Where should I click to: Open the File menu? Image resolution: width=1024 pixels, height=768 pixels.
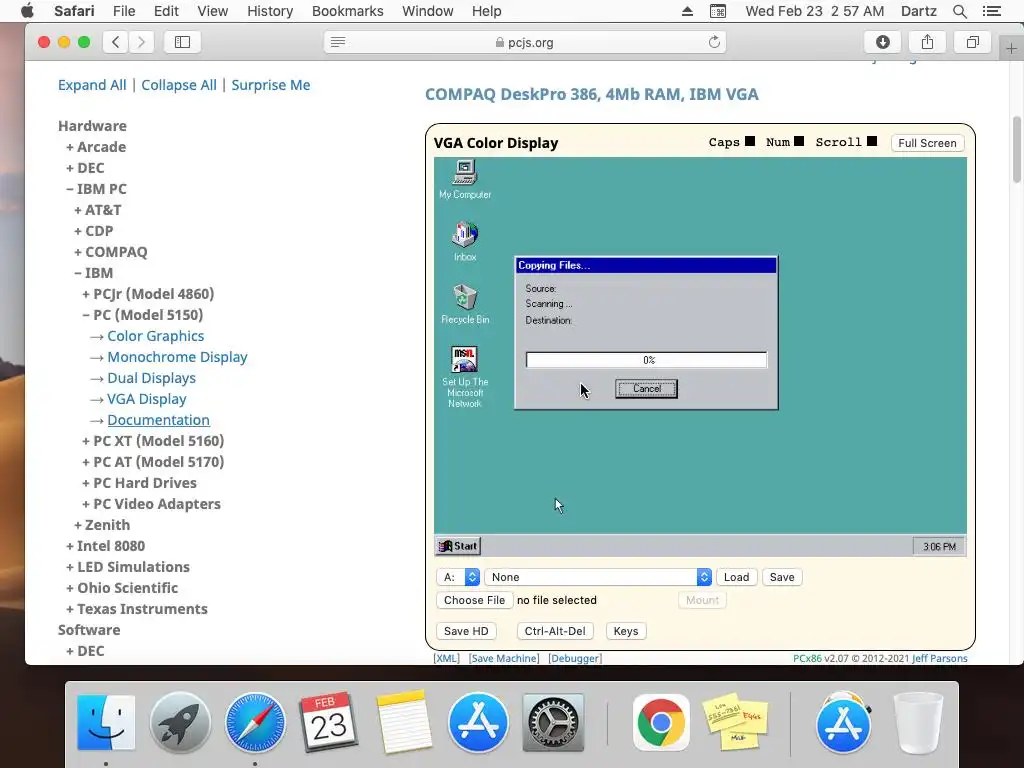pos(123,11)
